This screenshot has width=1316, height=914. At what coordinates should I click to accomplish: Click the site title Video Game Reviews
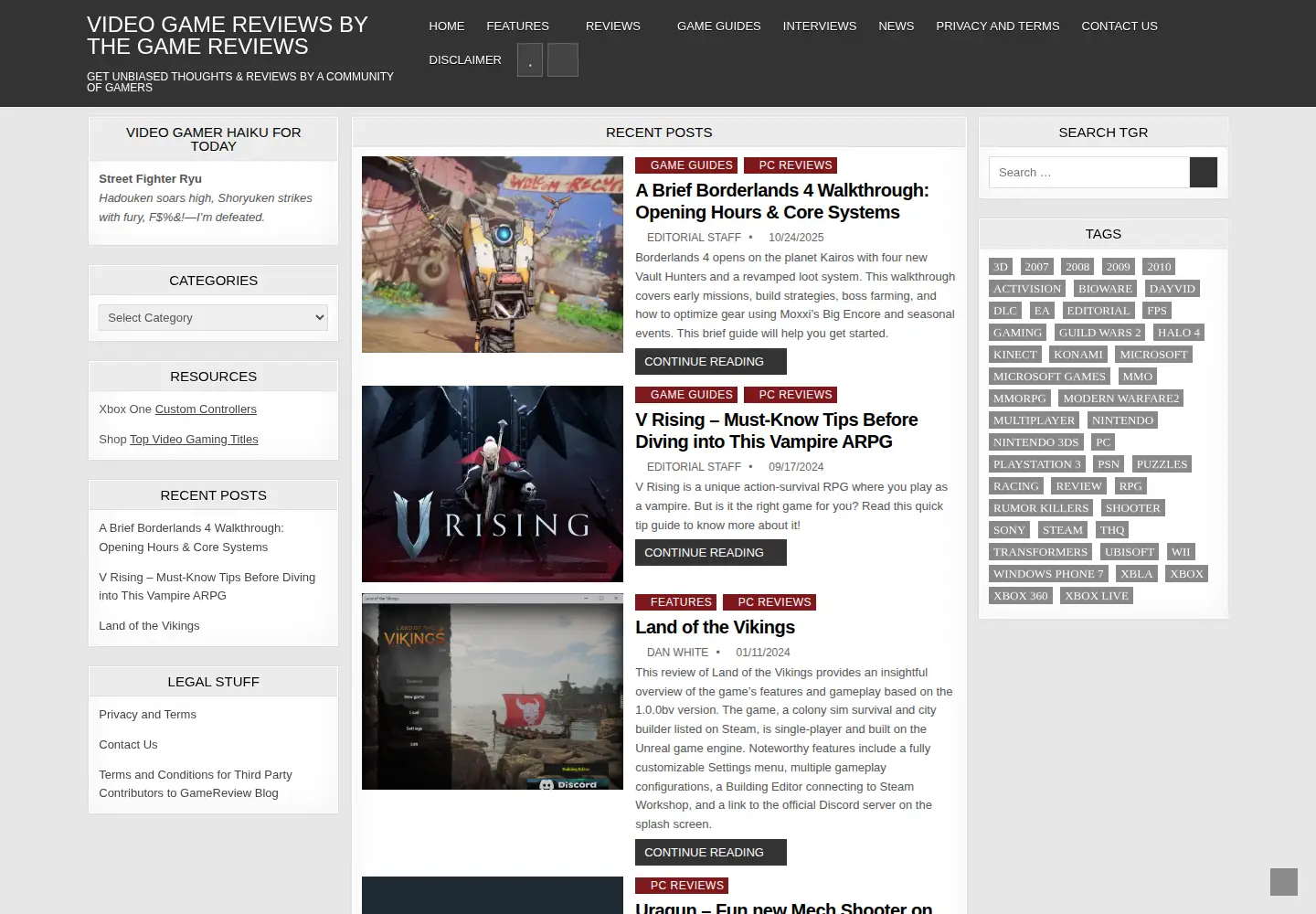pos(228,36)
